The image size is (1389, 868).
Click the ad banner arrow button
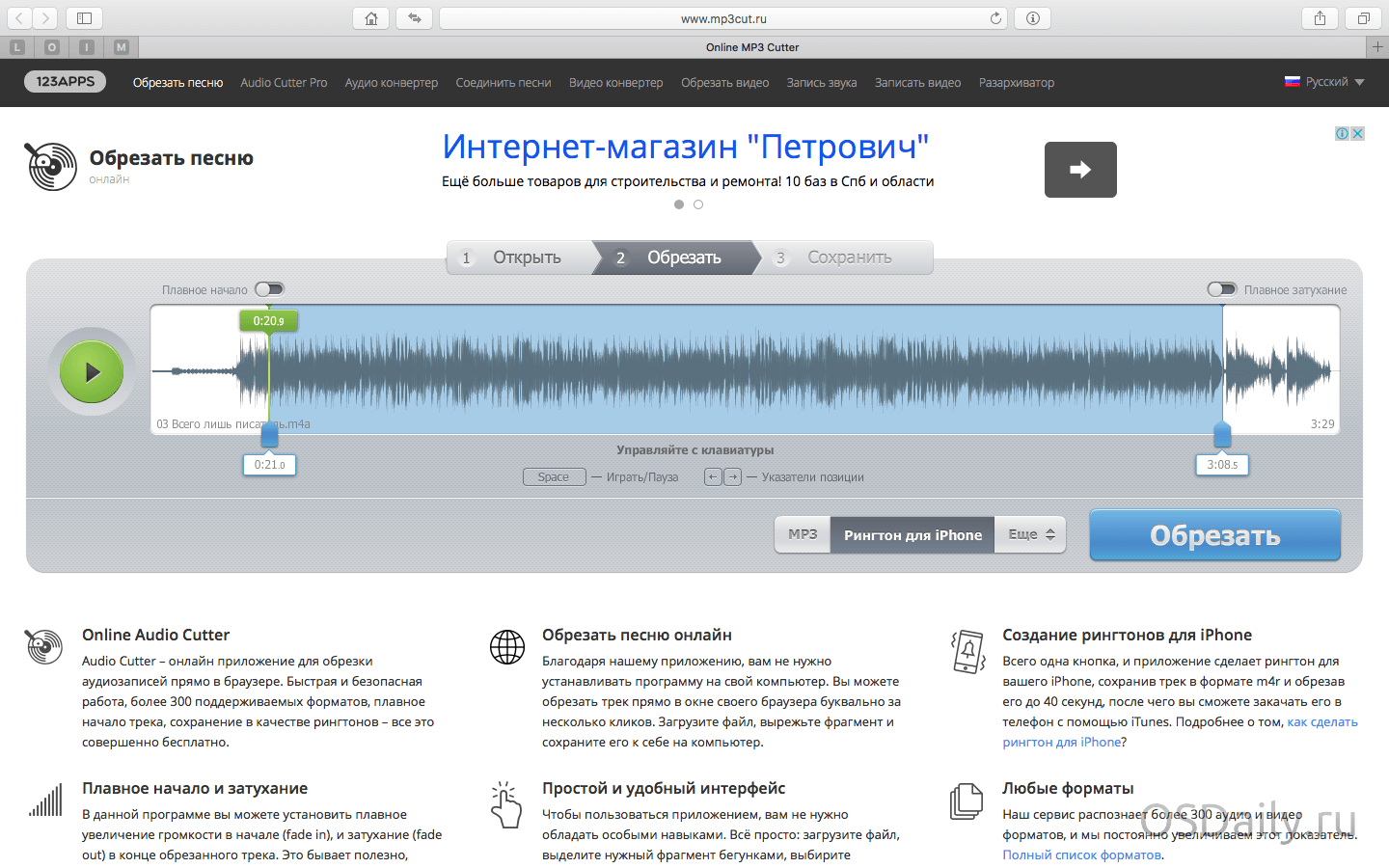pyautogui.click(x=1079, y=170)
